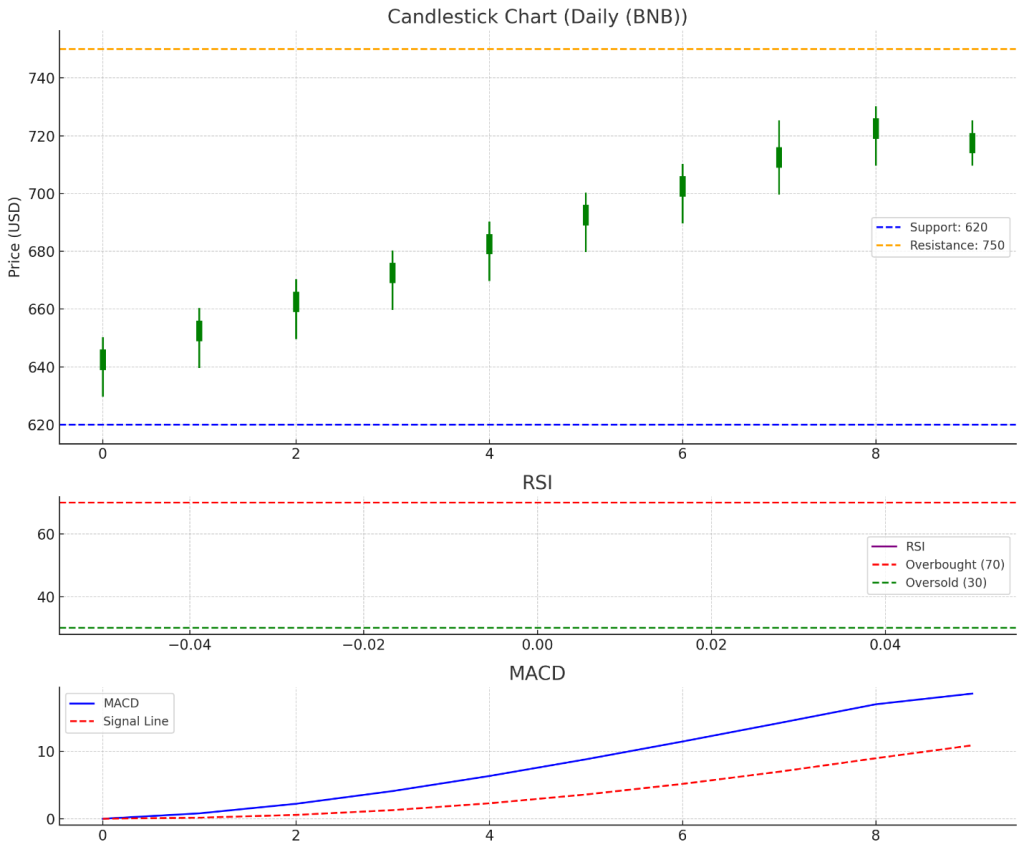Viewport: 1024px width, 852px height.
Task: Click the 640 price tick label
Action: point(41,368)
